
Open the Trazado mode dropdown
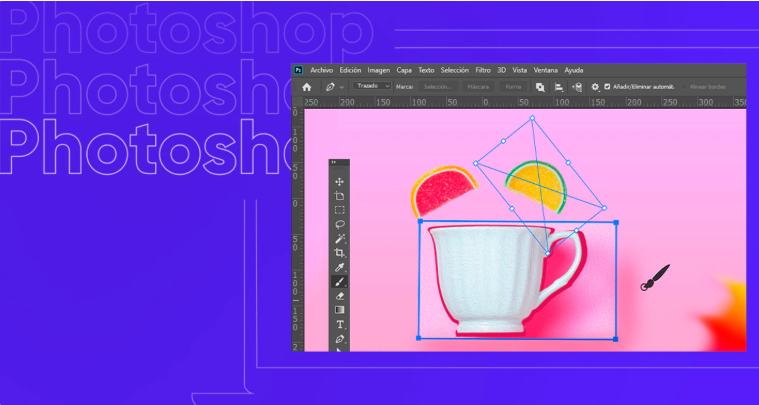[373, 87]
